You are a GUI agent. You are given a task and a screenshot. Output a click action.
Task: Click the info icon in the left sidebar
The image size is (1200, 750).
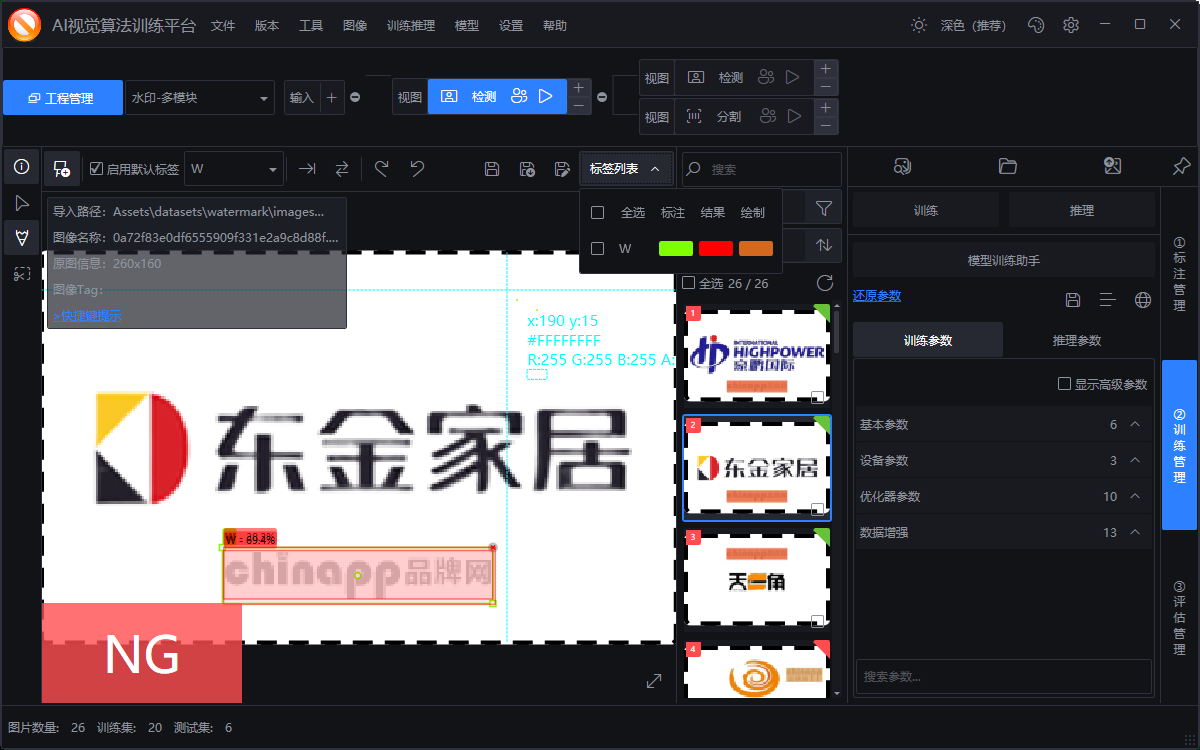tap(21, 167)
